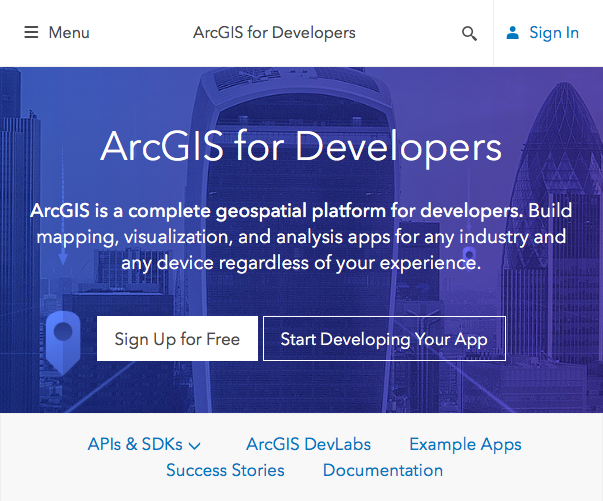Viewport: 603px width, 501px height.
Task: Click the Menu label
Action: 69,33
